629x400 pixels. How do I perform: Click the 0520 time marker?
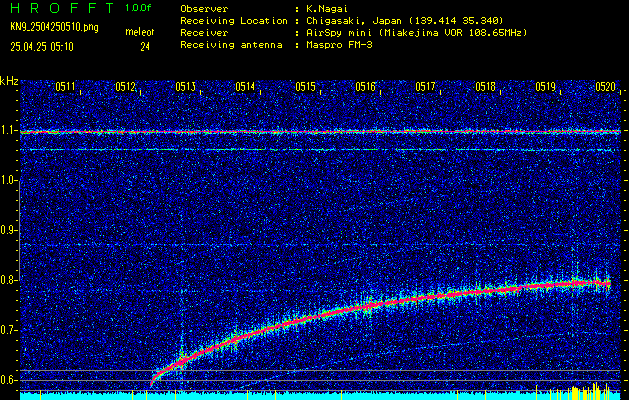click(605, 86)
